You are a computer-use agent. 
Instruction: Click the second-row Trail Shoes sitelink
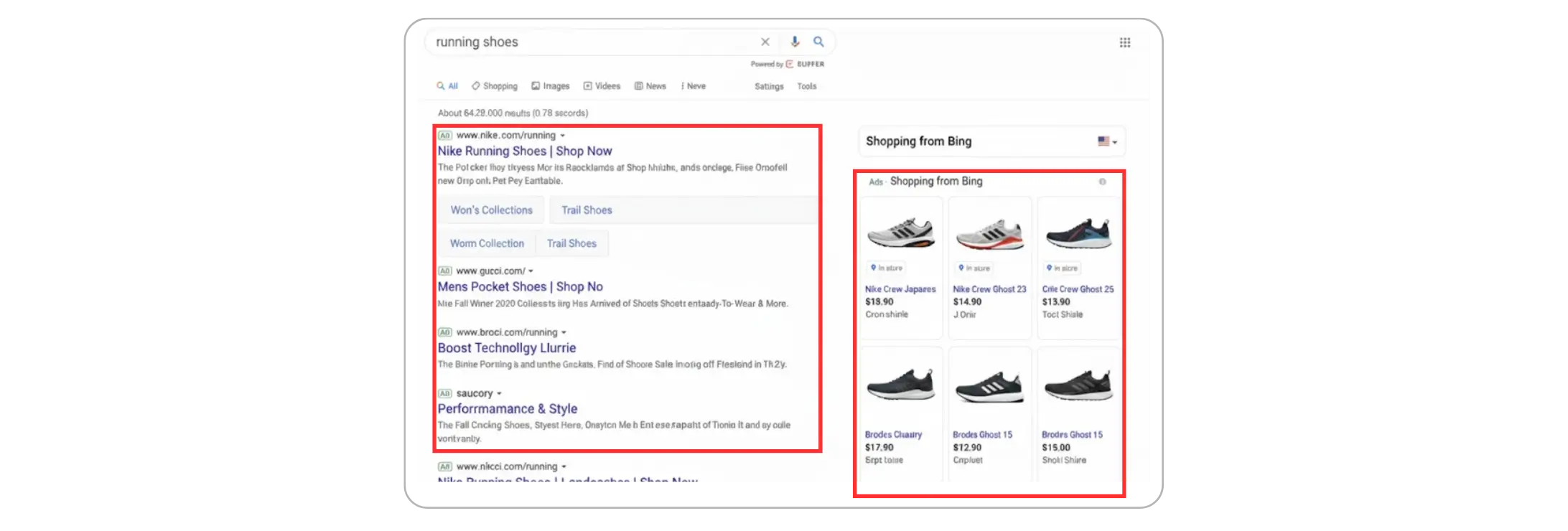571,243
